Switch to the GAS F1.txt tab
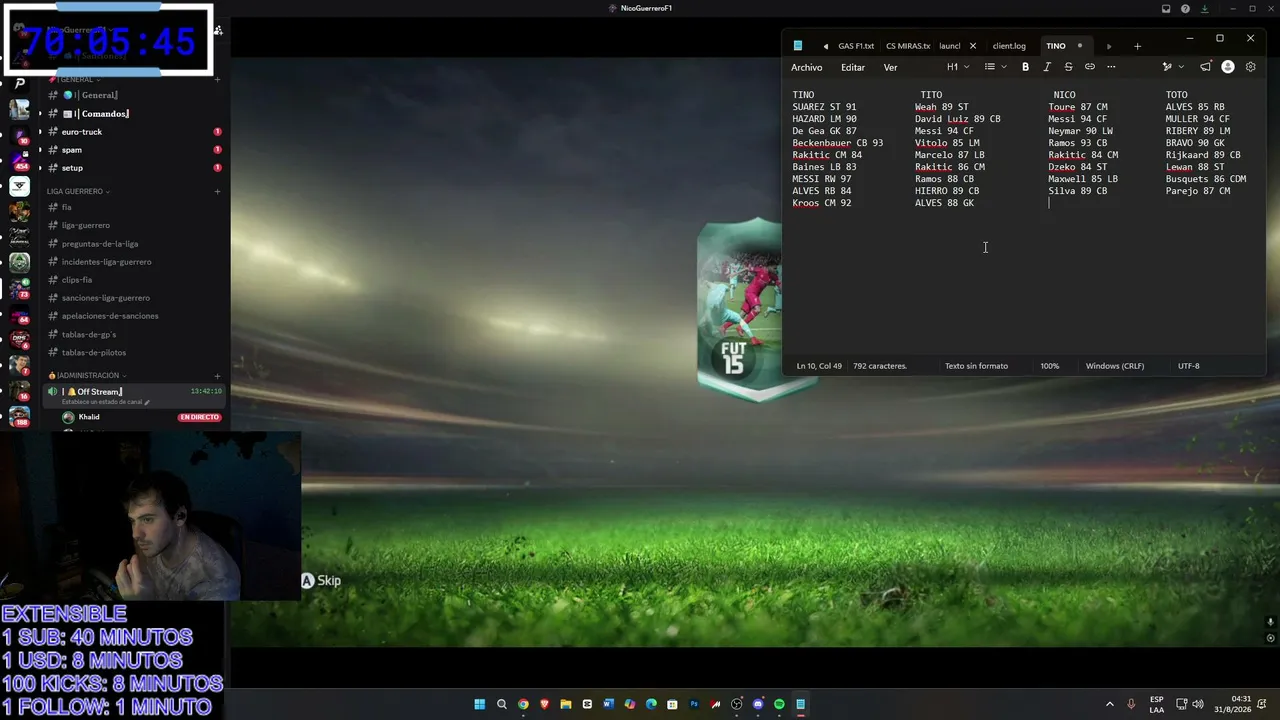 click(856, 46)
